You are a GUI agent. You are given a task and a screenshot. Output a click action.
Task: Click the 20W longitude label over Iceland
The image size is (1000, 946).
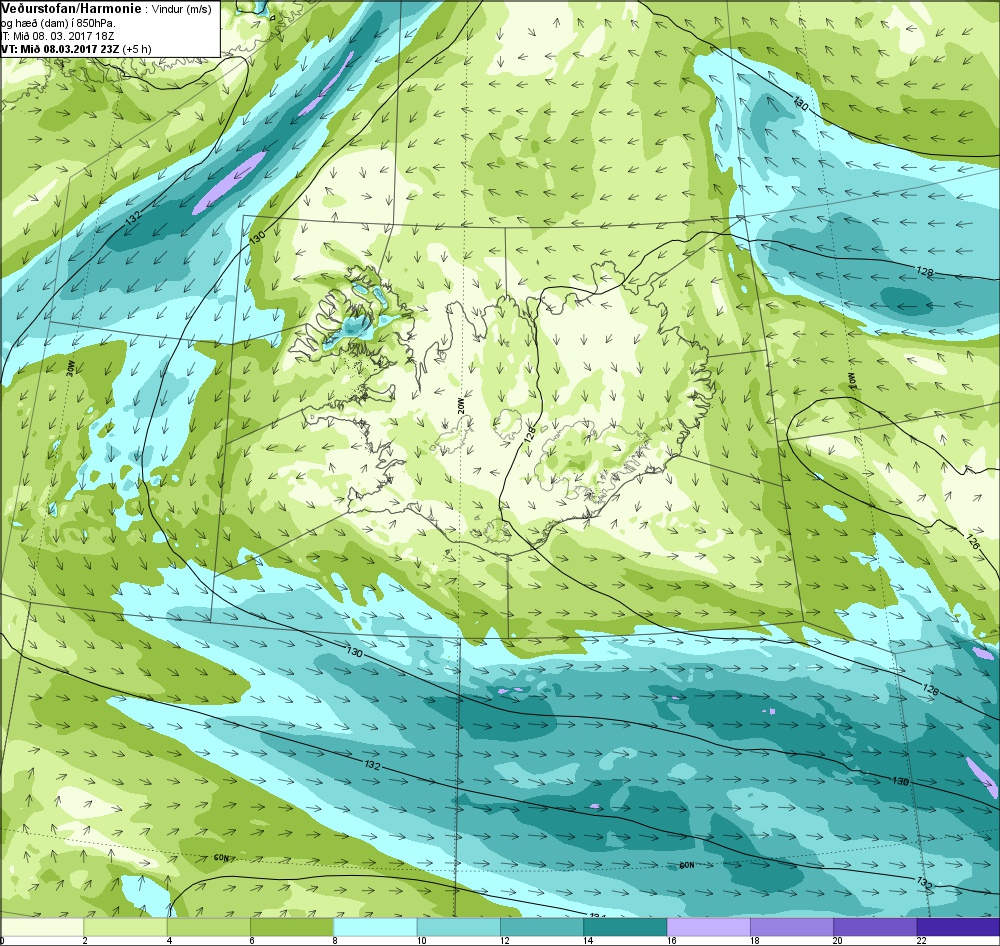pyautogui.click(x=462, y=406)
